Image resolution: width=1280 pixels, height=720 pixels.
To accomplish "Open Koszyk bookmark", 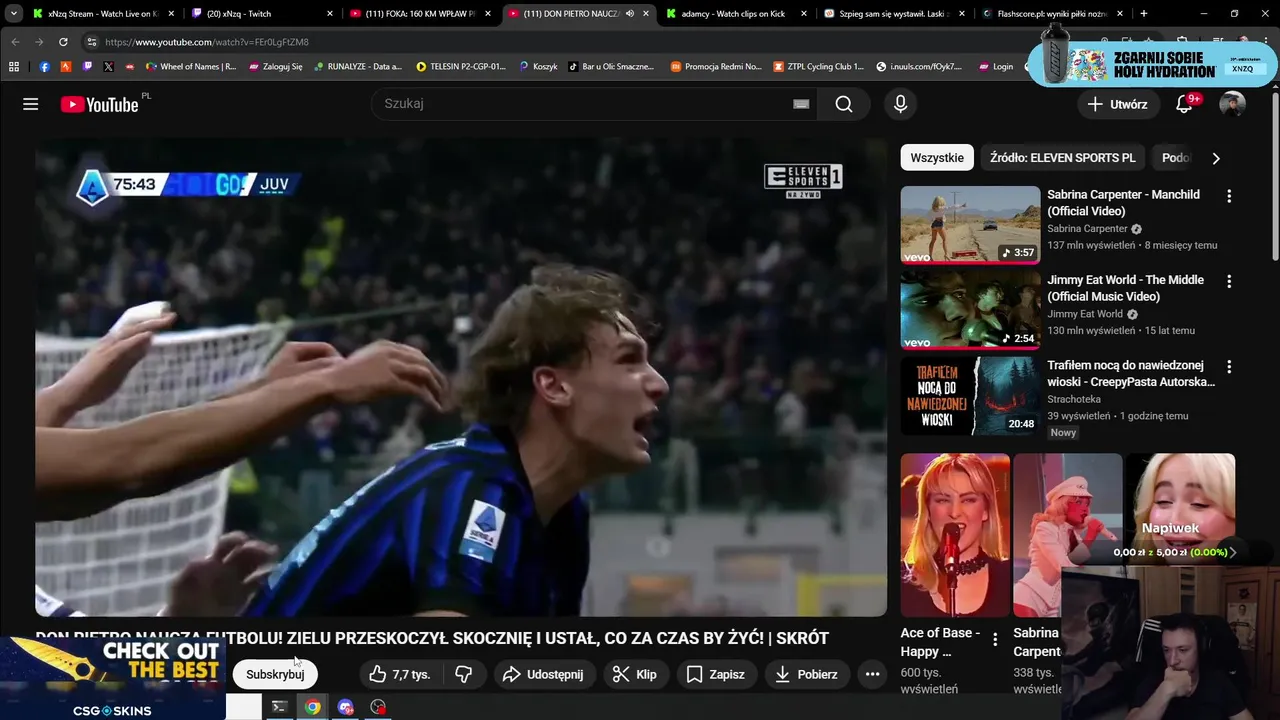I will tap(538, 67).
